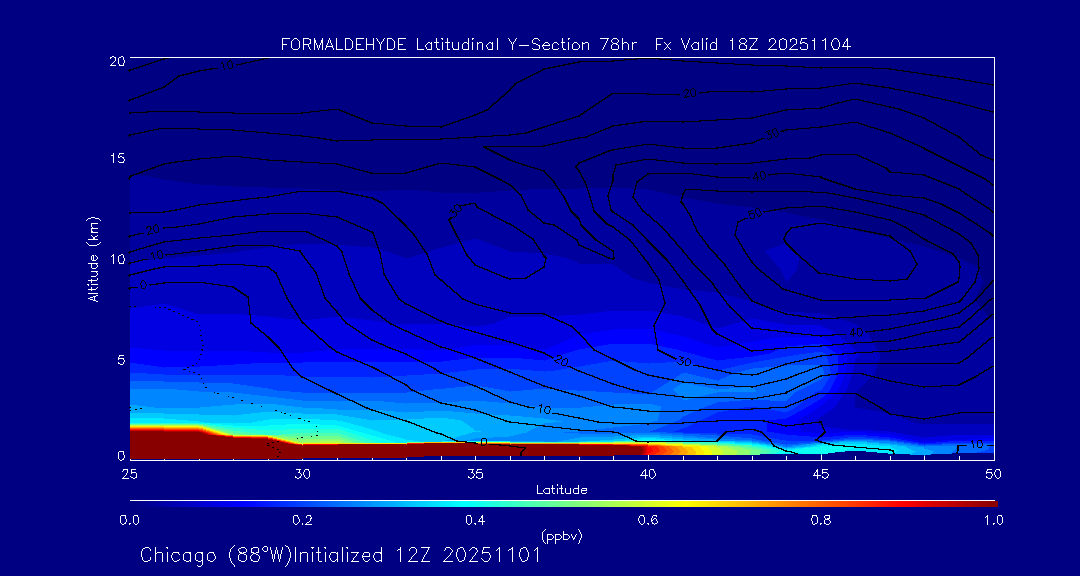Click the "Latitude" horizontal axis label
Screen dimensions: 1080x576
pyautogui.click(x=561, y=490)
